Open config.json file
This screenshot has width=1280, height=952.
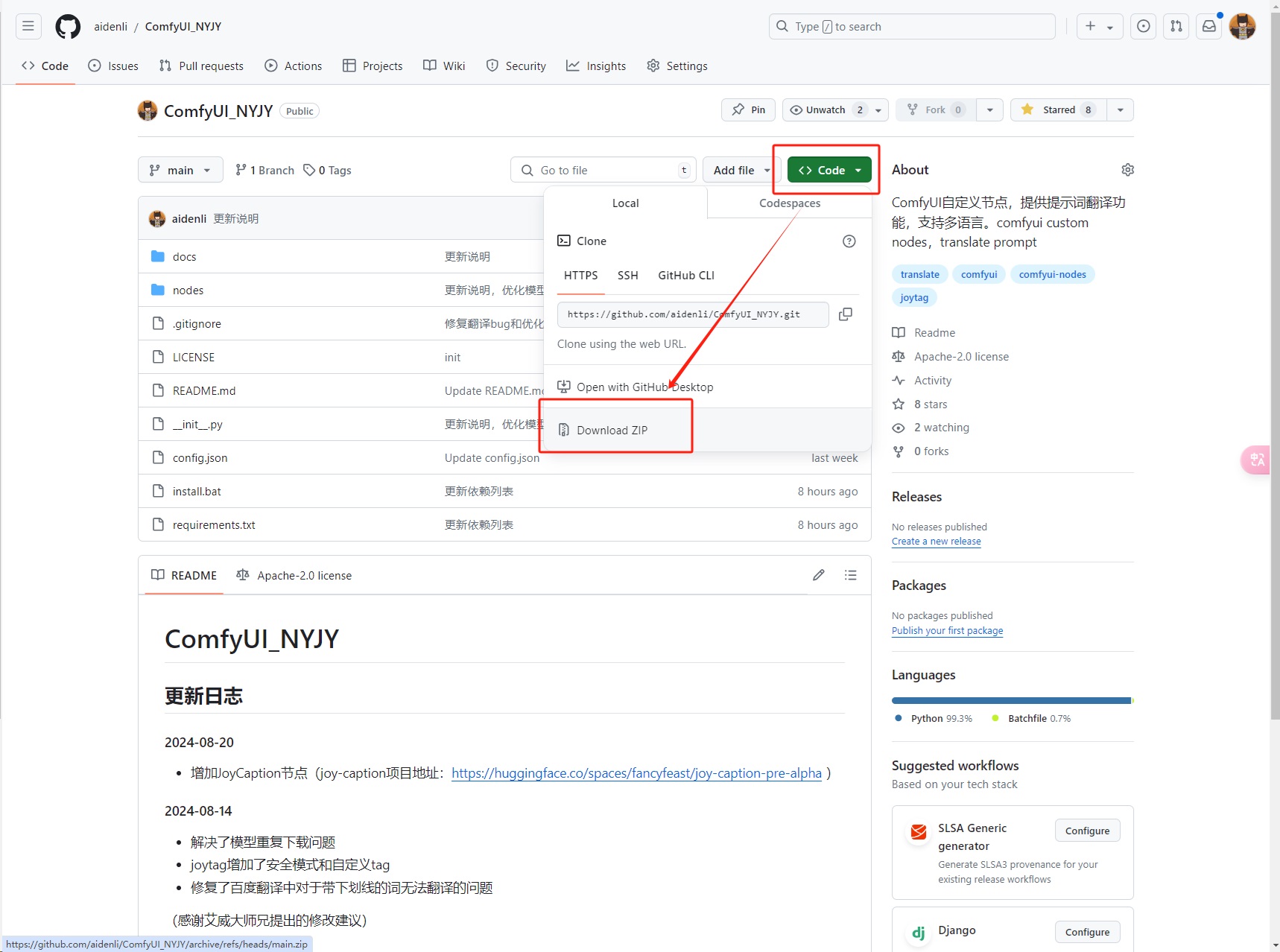(x=200, y=458)
